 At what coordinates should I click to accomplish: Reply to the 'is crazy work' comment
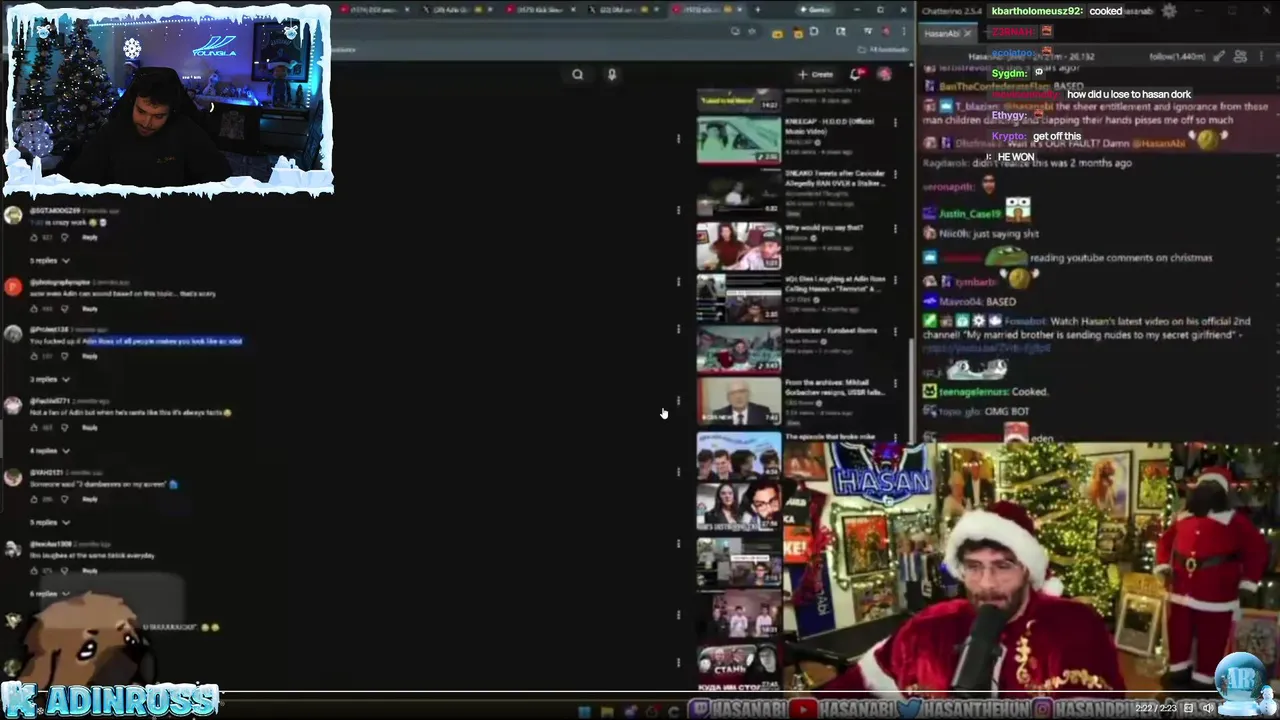pos(90,237)
